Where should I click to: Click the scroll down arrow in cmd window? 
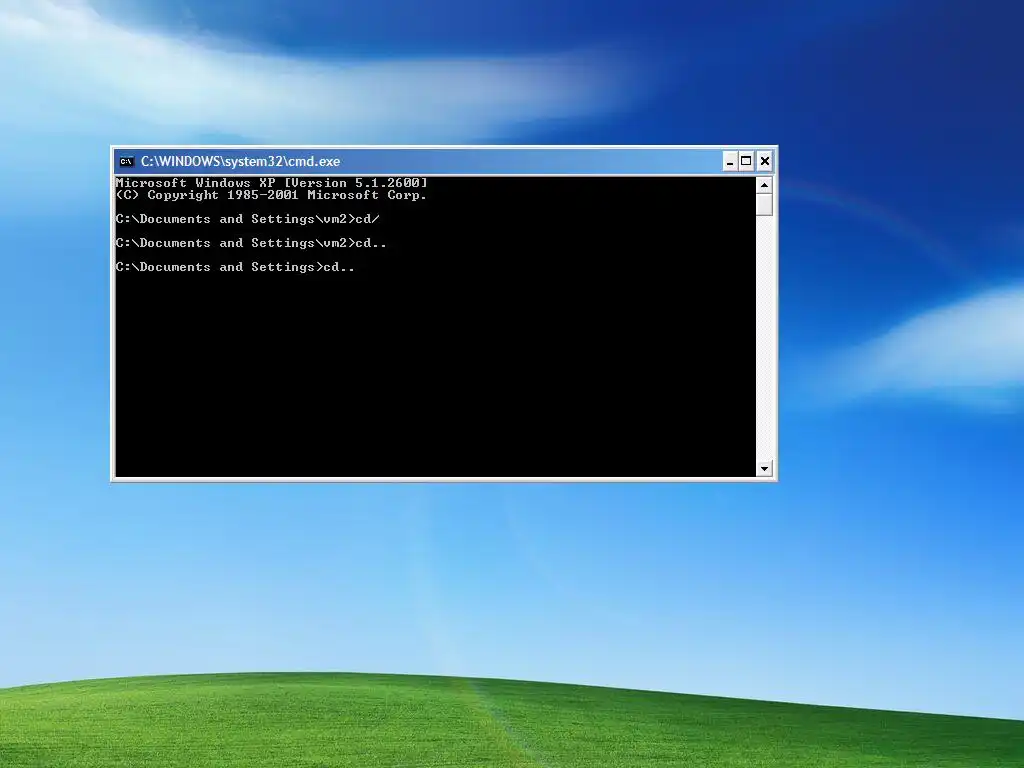click(764, 468)
